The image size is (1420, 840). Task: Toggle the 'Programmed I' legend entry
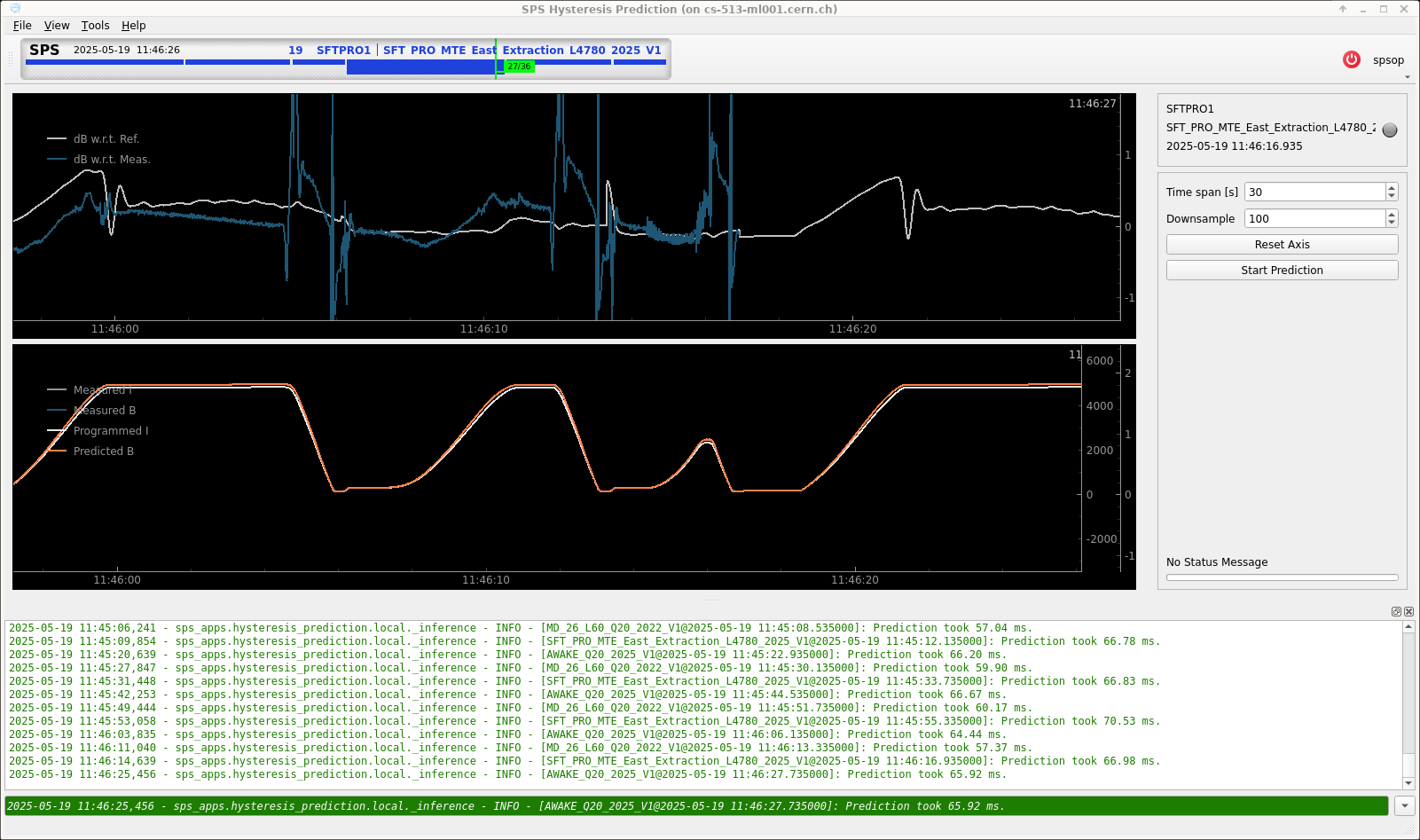pos(110,431)
